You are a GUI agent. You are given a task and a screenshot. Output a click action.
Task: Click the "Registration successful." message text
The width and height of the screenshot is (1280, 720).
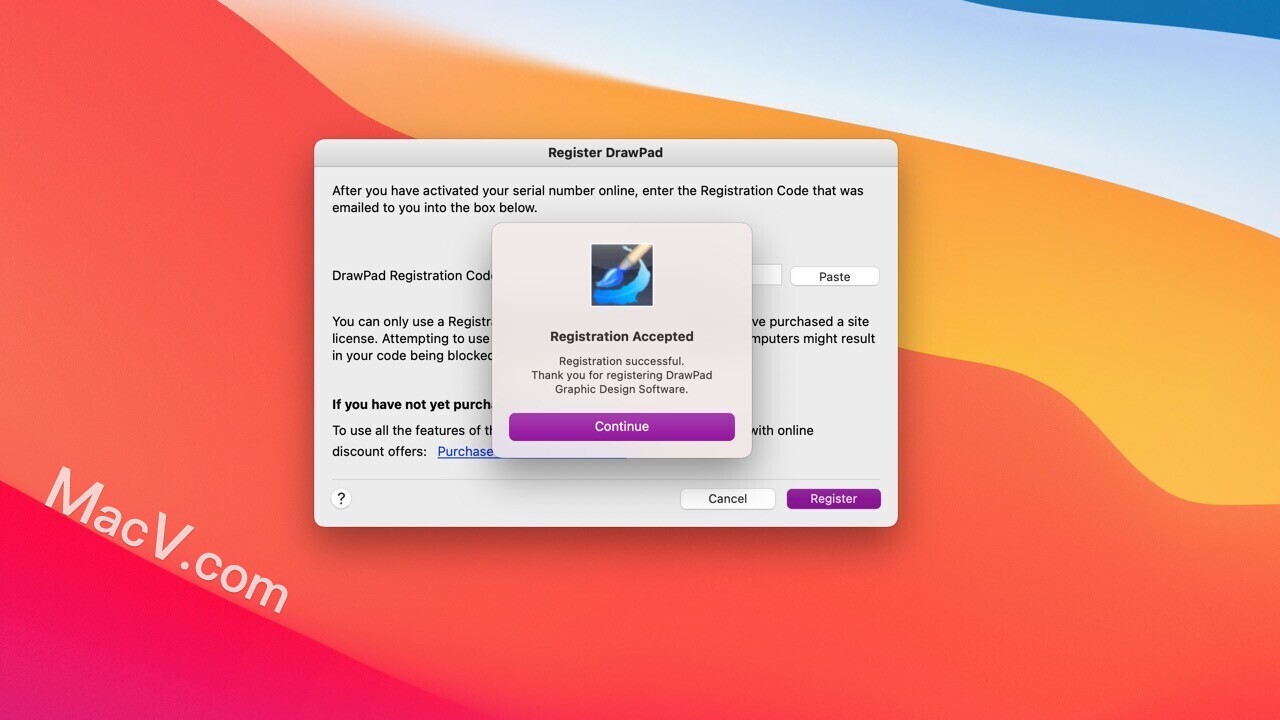pyautogui.click(x=622, y=361)
